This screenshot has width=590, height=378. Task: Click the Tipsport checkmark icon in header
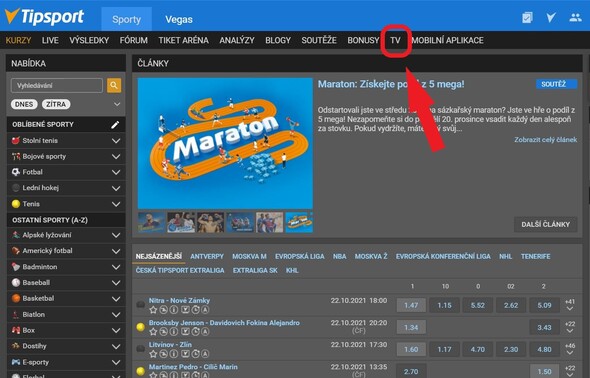[551, 17]
